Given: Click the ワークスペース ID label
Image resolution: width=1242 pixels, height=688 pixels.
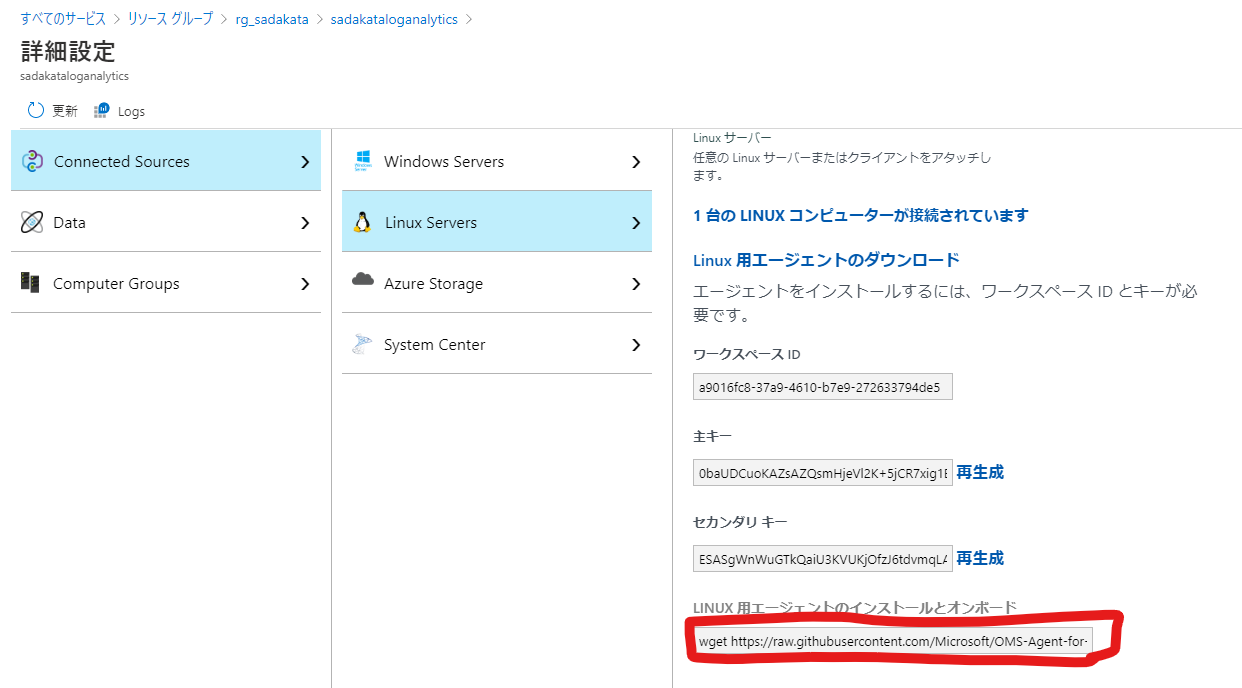Looking at the screenshot, I should [x=746, y=354].
